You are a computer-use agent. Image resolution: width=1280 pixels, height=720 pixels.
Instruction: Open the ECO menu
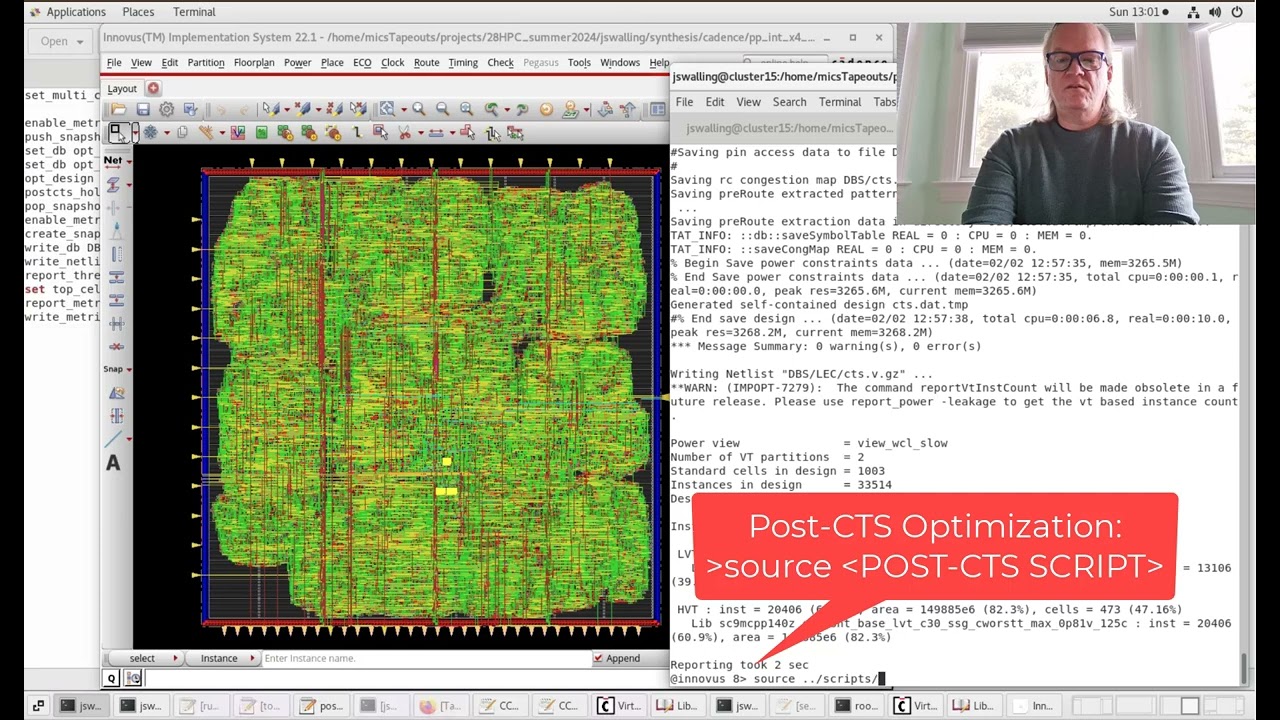point(362,62)
